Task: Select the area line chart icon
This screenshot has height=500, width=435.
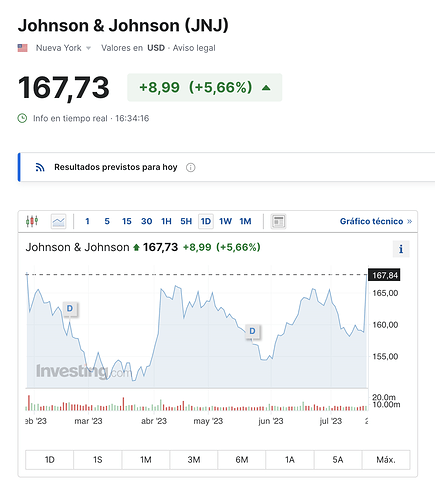Action: tap(58, 221)
